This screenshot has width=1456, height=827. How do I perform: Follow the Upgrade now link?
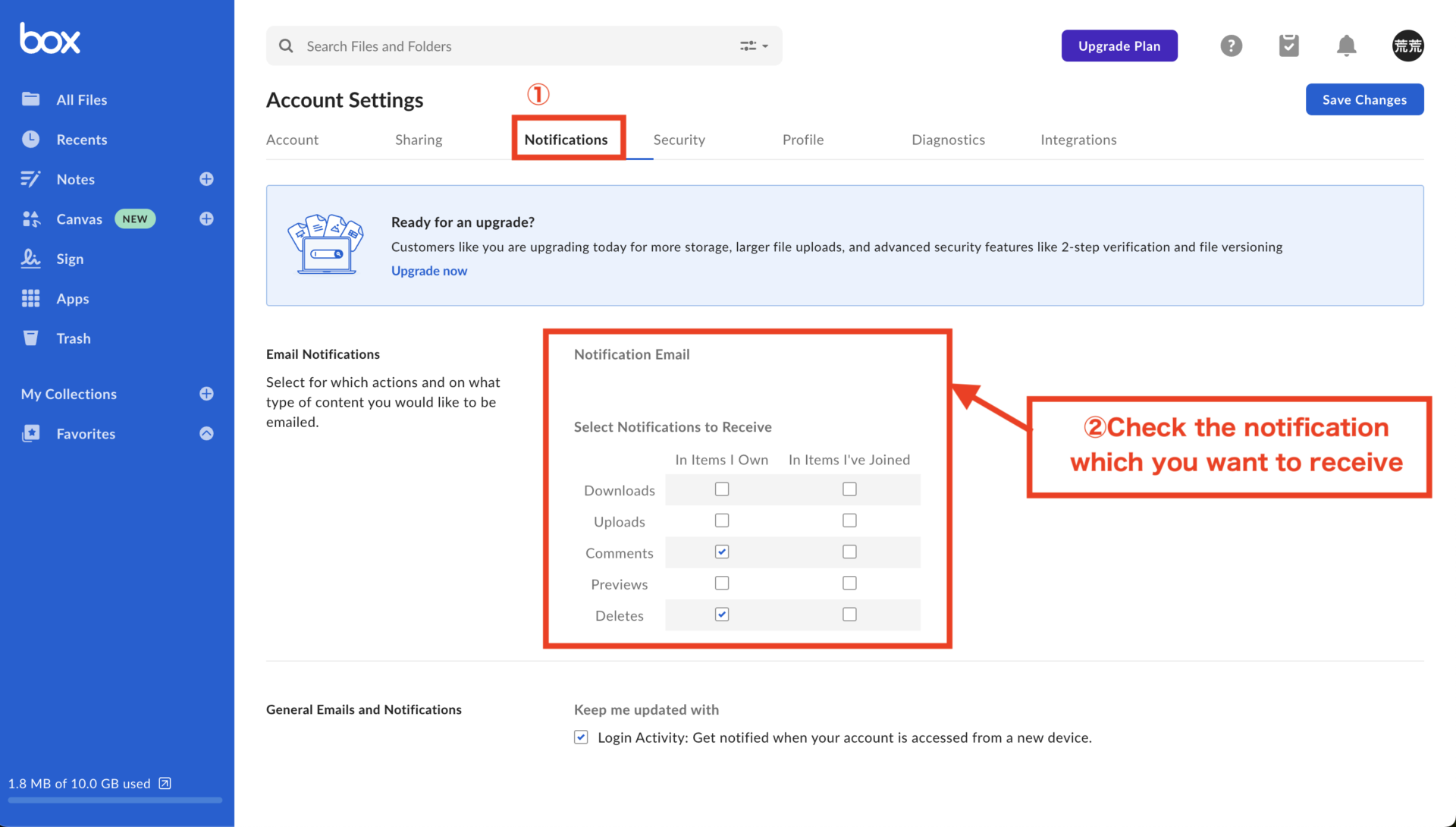pos(428,271)
